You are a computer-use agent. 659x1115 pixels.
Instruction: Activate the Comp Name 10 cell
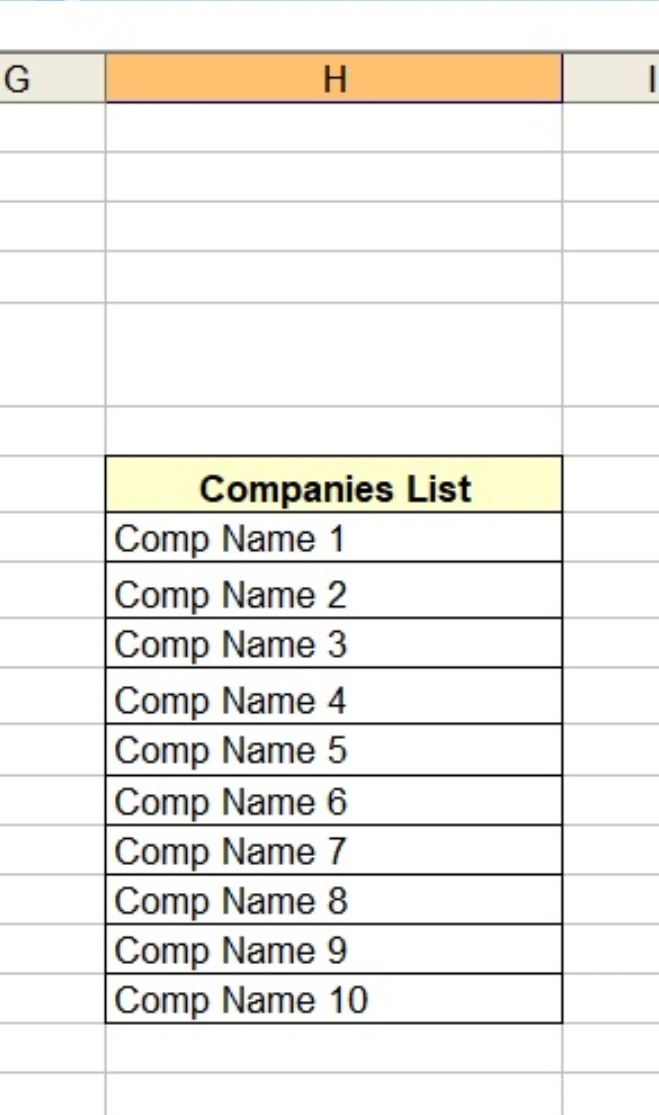(333, 999)
